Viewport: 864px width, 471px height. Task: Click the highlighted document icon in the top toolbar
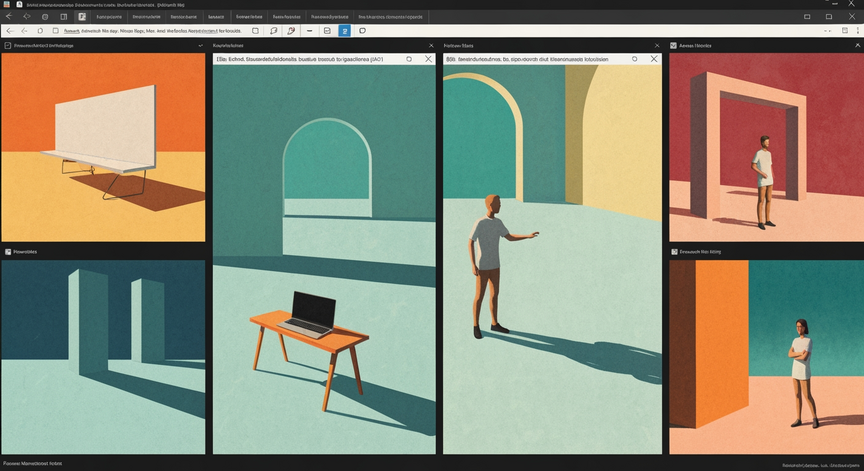click(82, 17)
